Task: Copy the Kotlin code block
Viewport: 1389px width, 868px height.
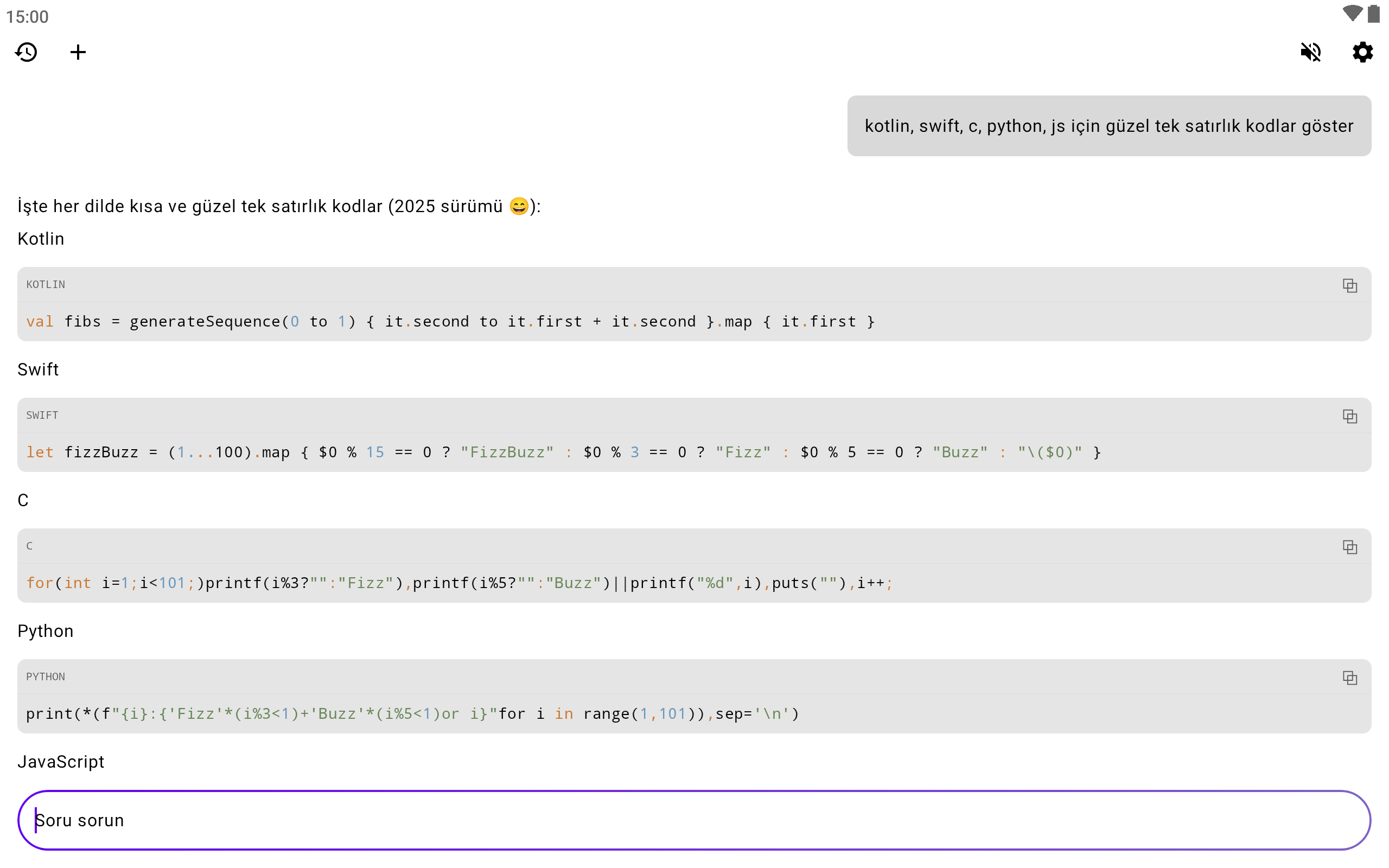Action: (1349, 285)
